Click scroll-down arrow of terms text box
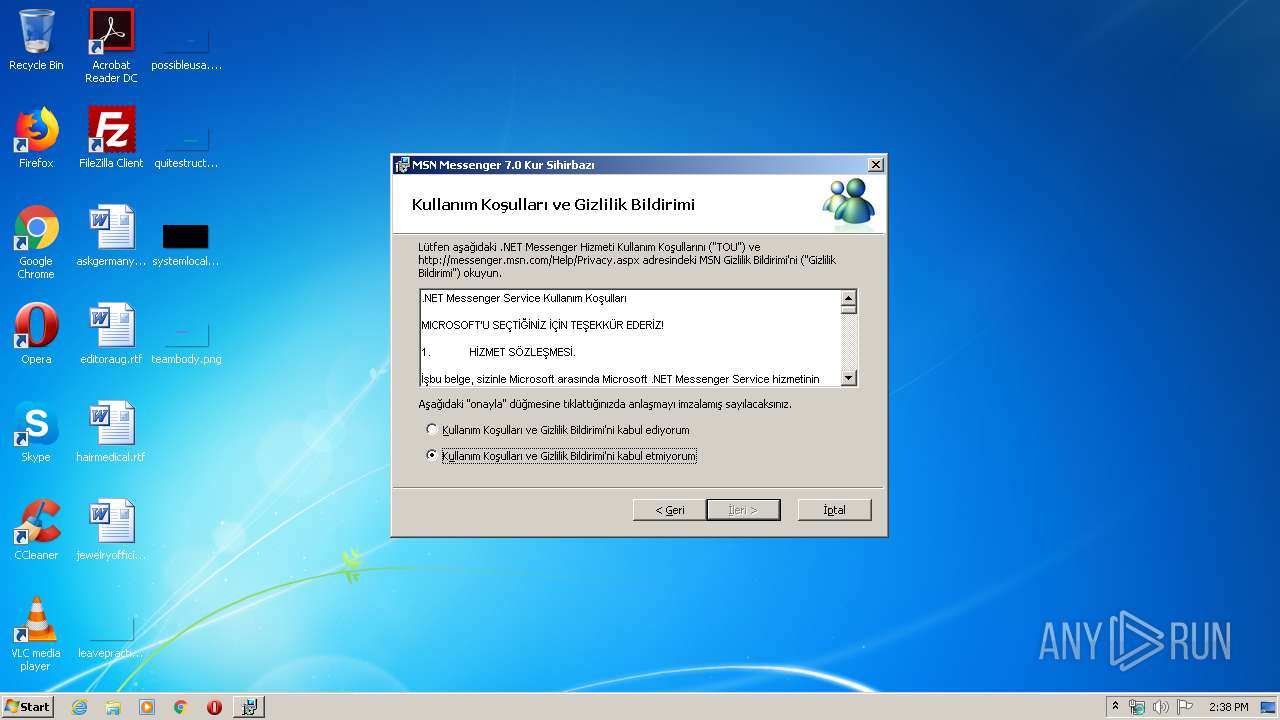 849,378
